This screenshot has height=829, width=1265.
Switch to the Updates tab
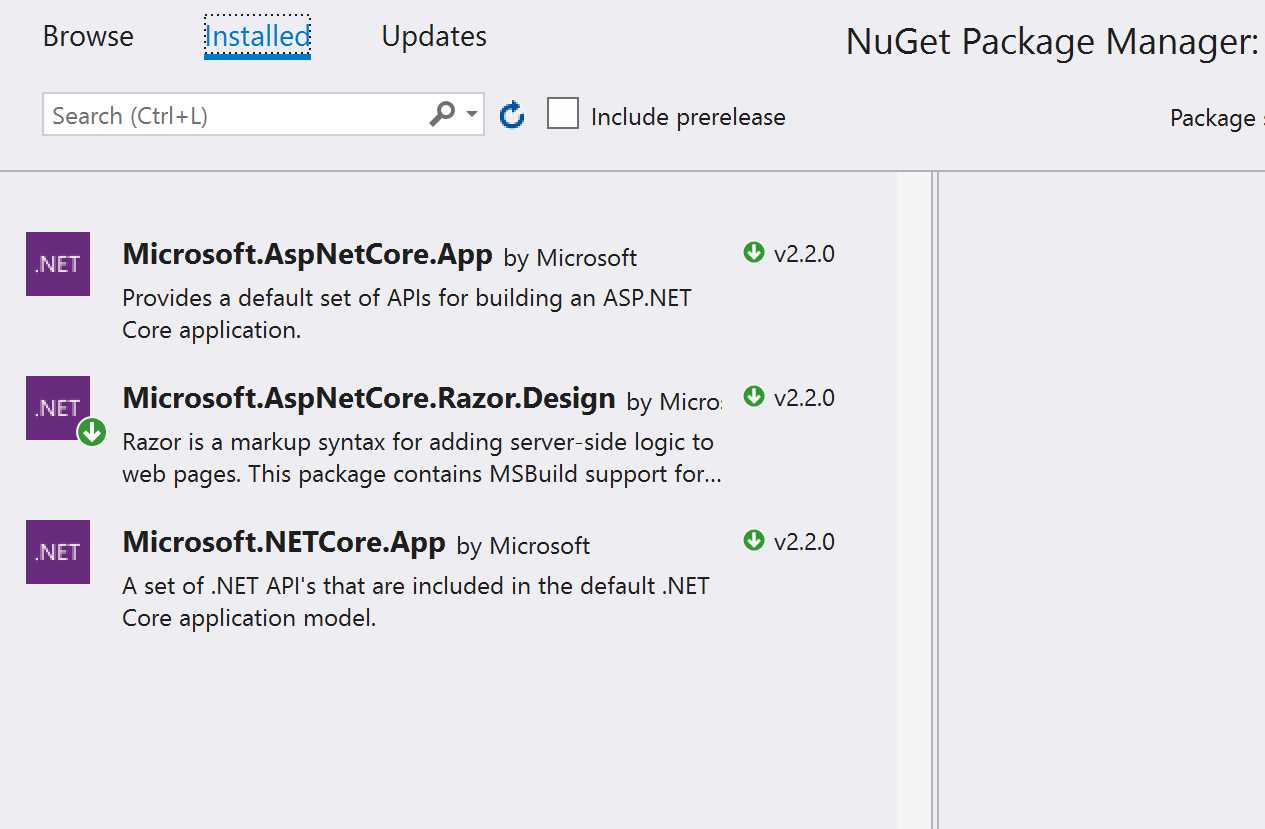tap(434, 36)
